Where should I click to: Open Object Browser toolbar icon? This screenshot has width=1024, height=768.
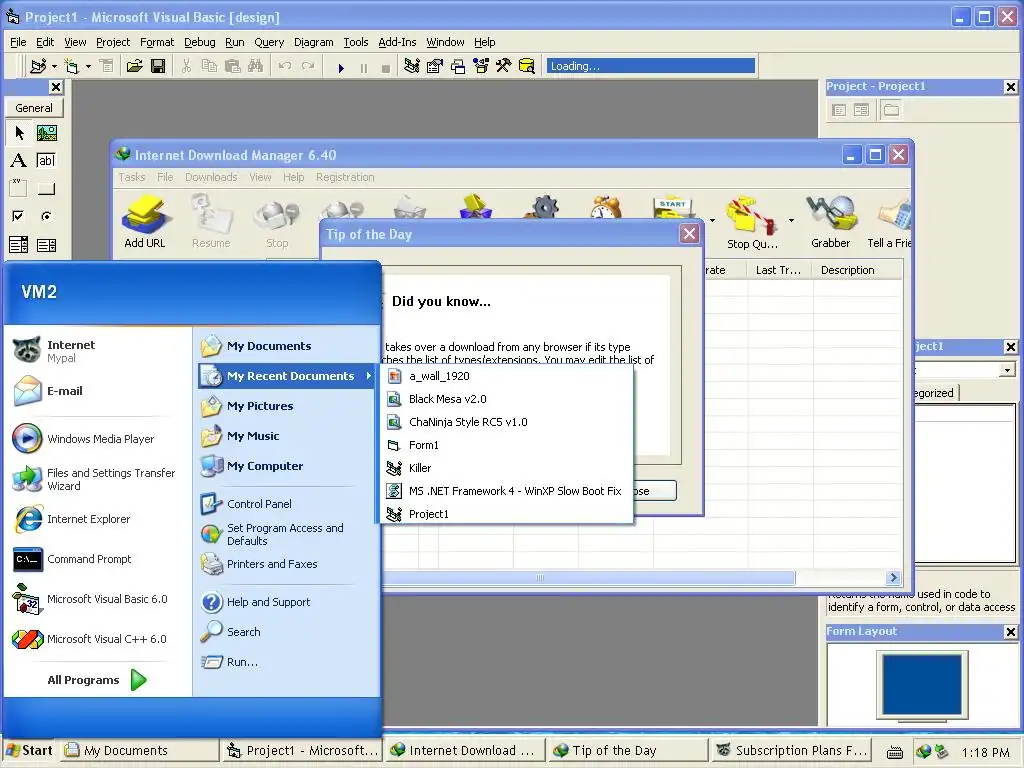pos(481,66)
